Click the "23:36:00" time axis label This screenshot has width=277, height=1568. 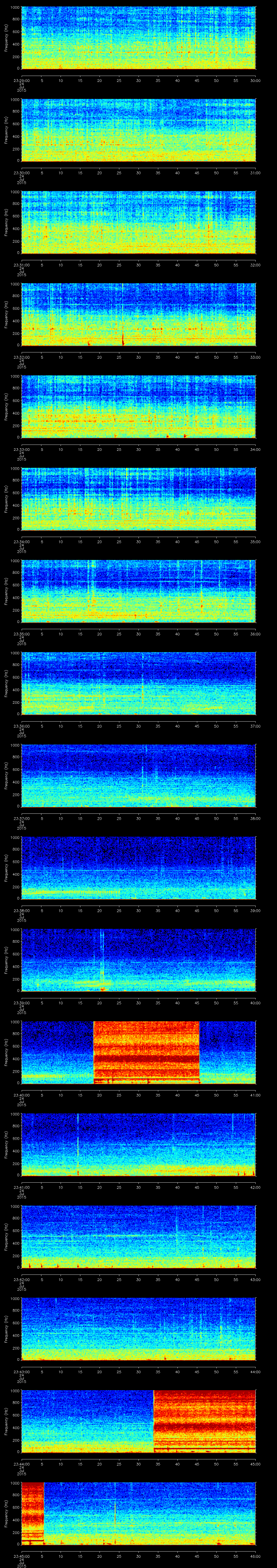(21, 726)
